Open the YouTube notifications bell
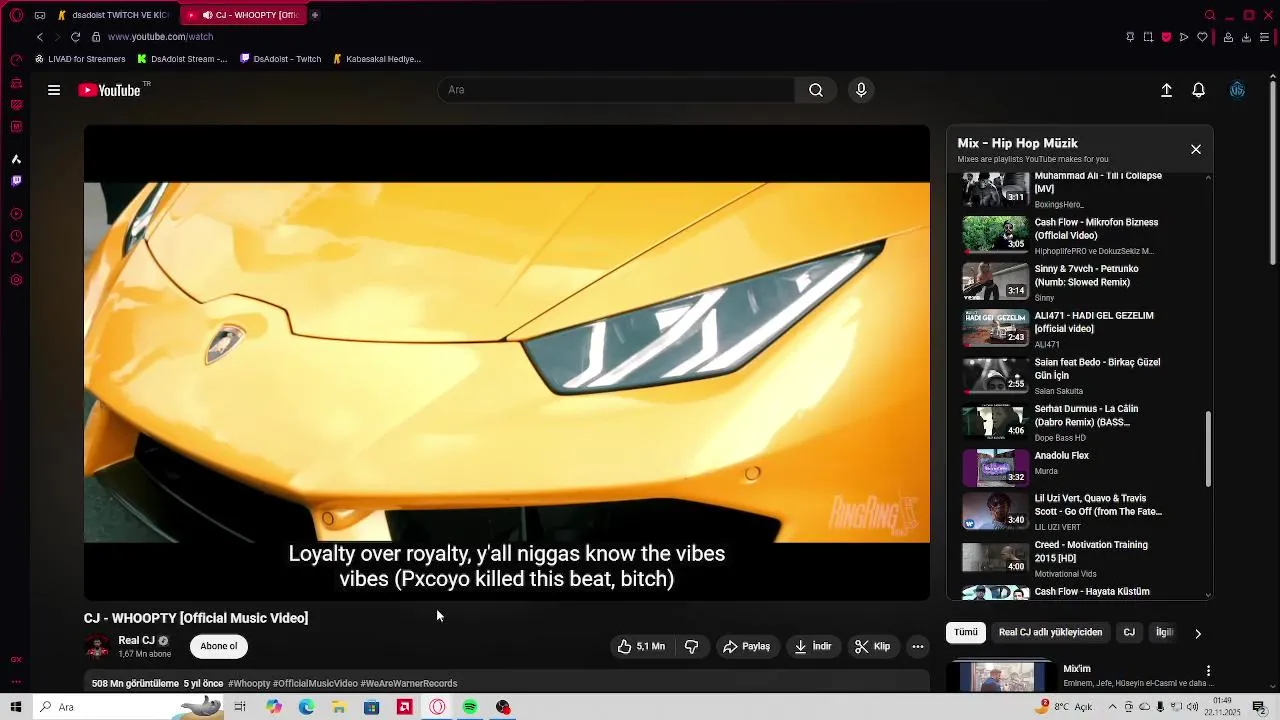Image resolution: width=1280 pixels, height=720 pixels. click(1198, 90)
